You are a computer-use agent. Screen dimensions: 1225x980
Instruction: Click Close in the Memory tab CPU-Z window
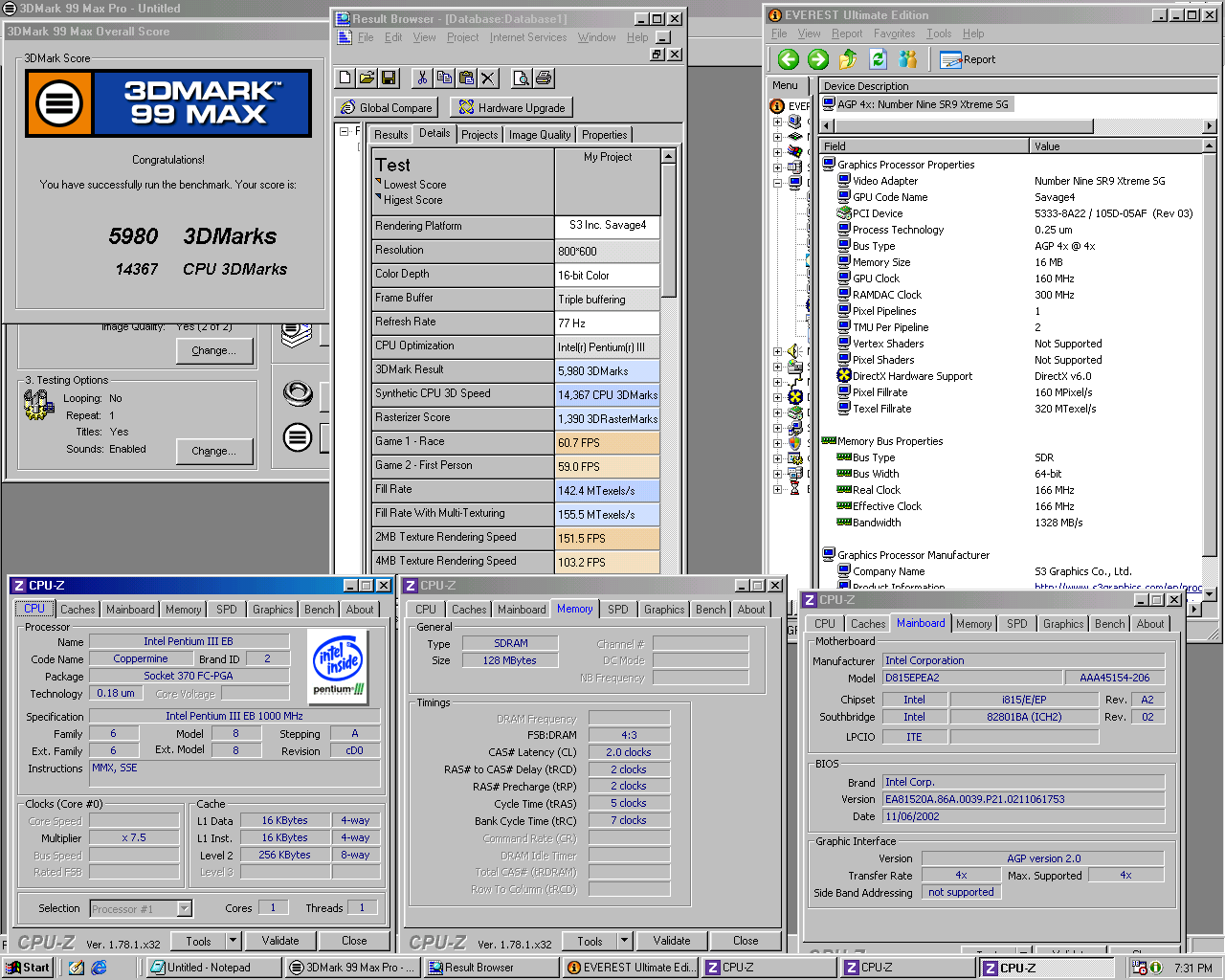[x=746, y=941]
